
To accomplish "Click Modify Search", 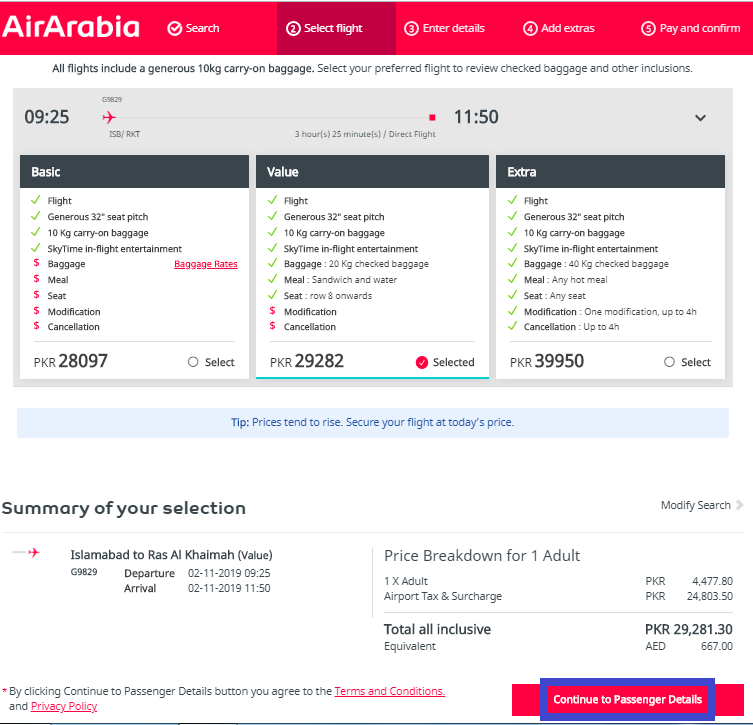I will coord(695,505).
